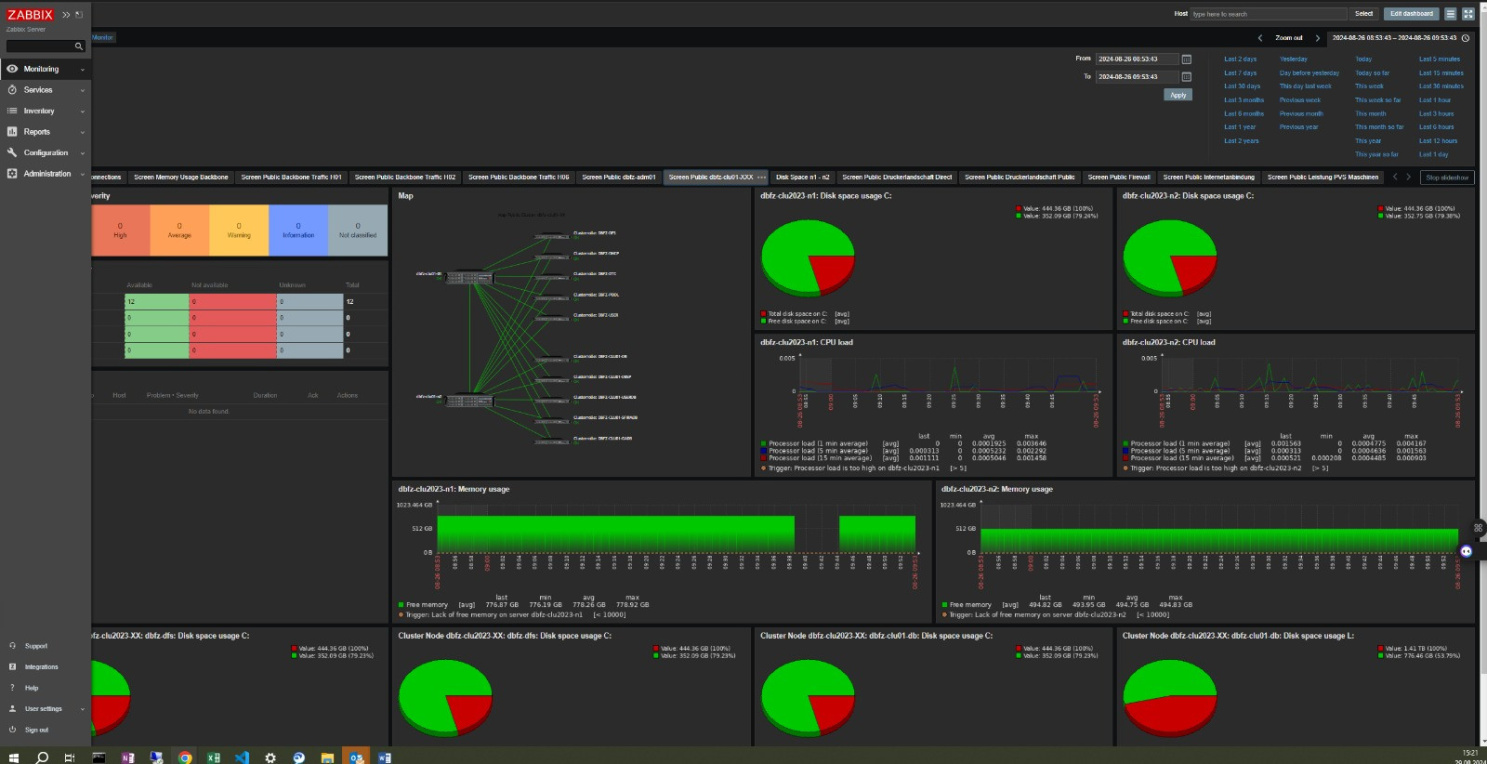Click the Host search input field
Viewport: 1487px width, 764px height.
[1267, 14]
